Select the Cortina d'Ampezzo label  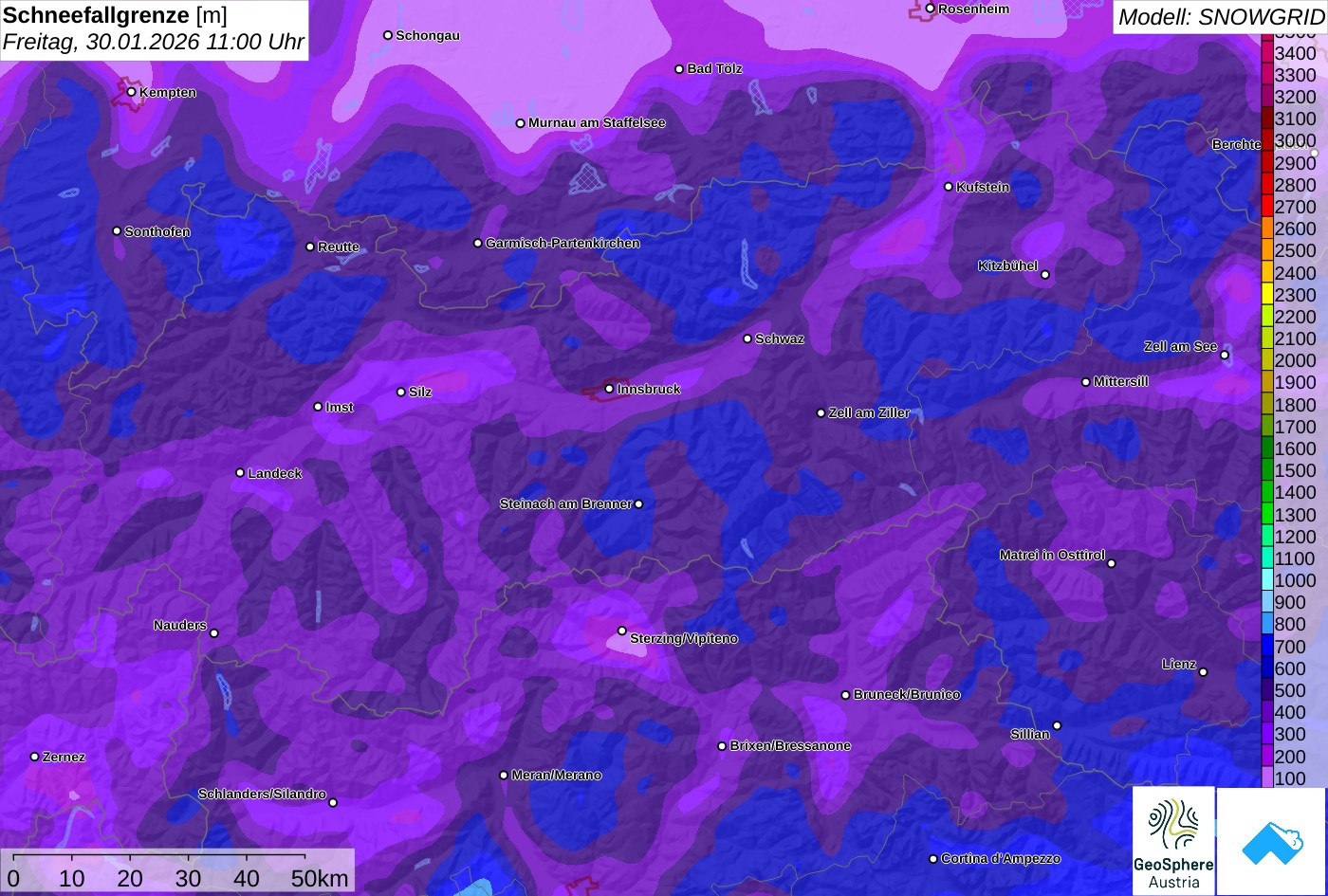tap(1001, 859)
